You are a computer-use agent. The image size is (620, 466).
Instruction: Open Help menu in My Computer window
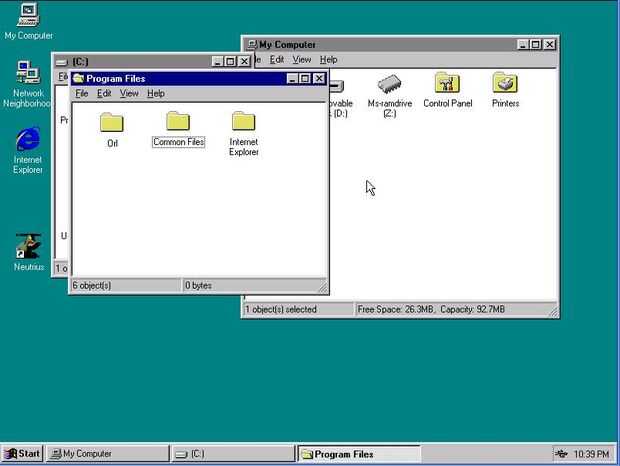pyautogui.click(x=328, y=60)
